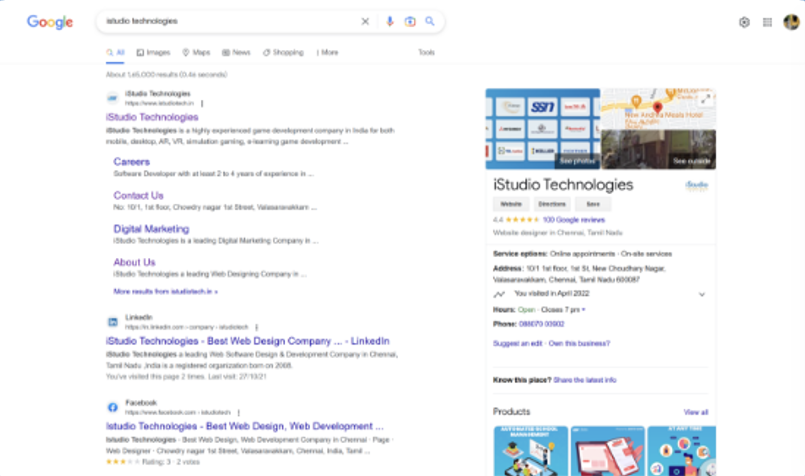Open options menu beside istudiotech.in URL
The image size is (805, 476).
tap(202, 103)
